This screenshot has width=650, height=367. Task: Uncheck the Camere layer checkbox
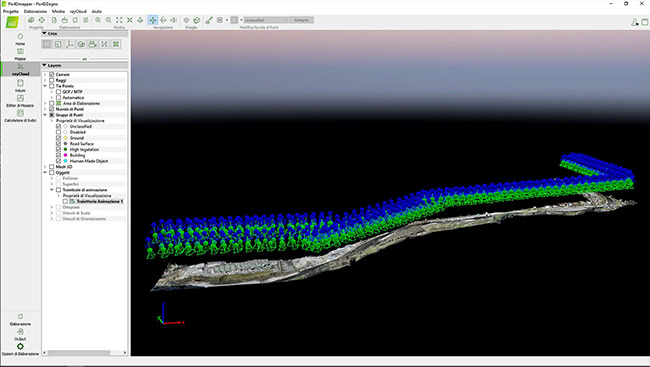pos(52,75)
